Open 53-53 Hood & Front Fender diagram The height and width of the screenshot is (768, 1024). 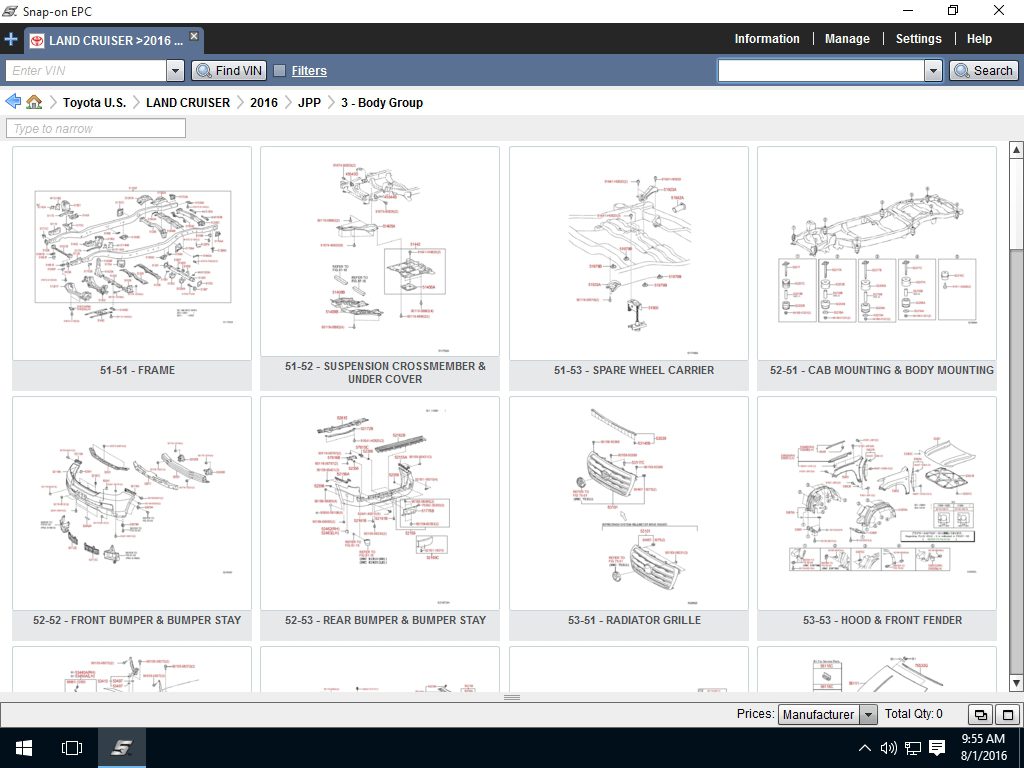click(877, 504)
